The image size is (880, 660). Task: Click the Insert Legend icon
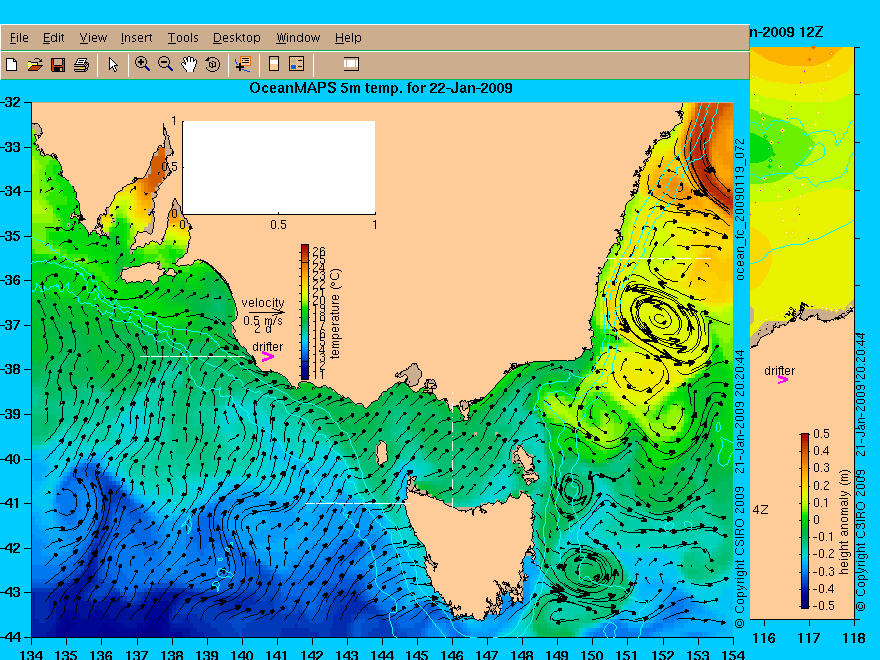(296, 64)
